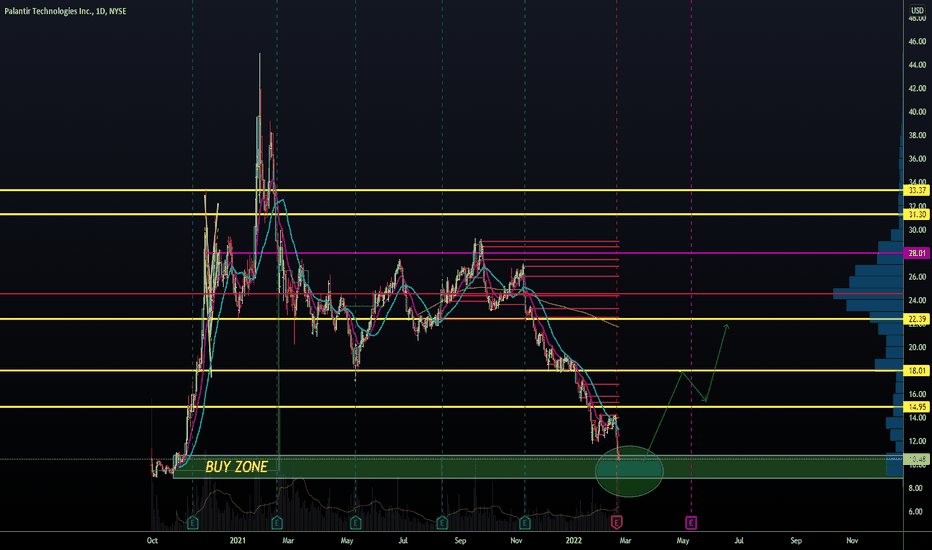Viewport: 932px width, 550px height.
Task: Select the 18.01 yellow price label
Action: point(917,370)
